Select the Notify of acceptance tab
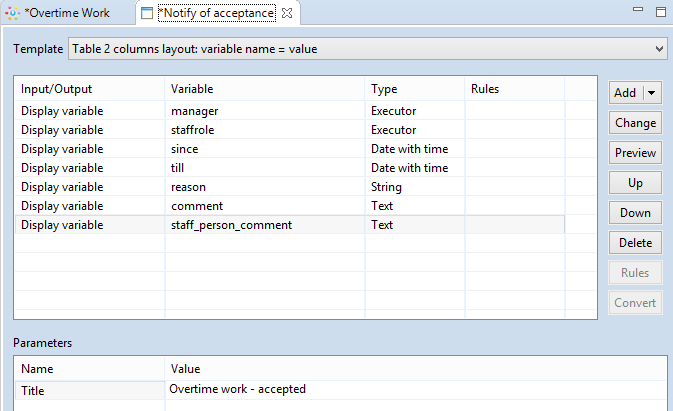This screenshot has width=673, height=411. tap(216, 13)
